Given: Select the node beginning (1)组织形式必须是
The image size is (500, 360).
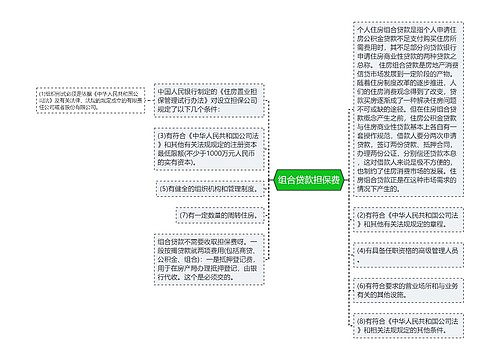Looking at the screenshot, I should pos(91,100).
